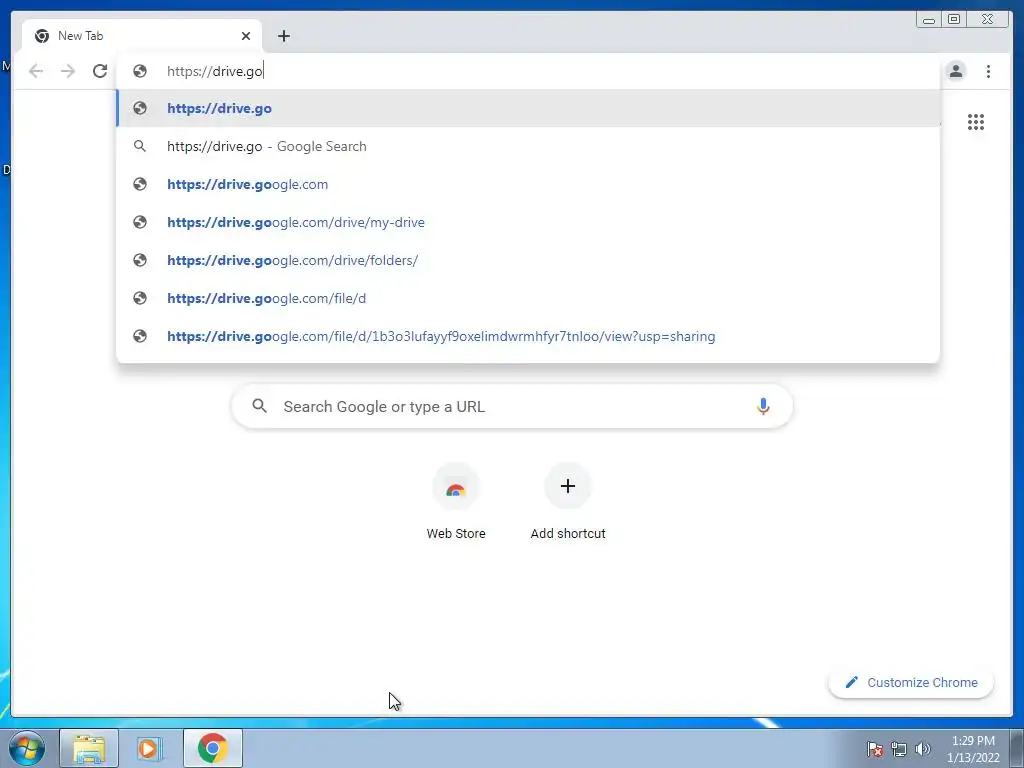This screenshot has height=768, width=1024.
Task: Click the magnifier icon in the search box
Action: tap(259, 406)
